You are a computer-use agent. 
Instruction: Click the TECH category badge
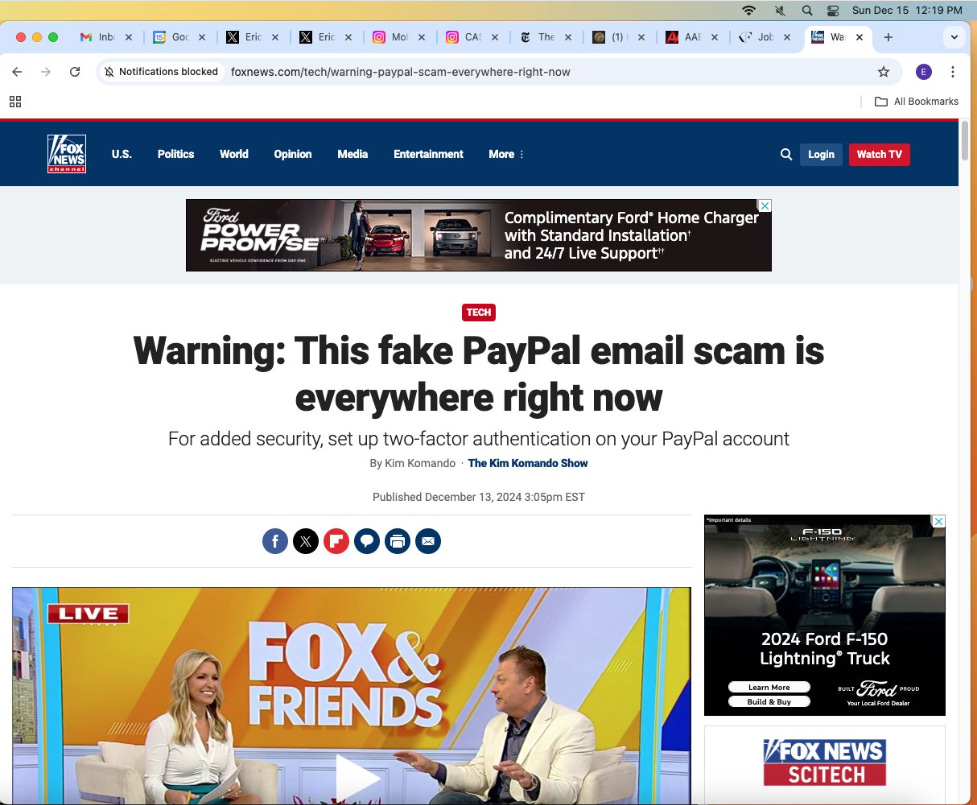coord(479,313)
